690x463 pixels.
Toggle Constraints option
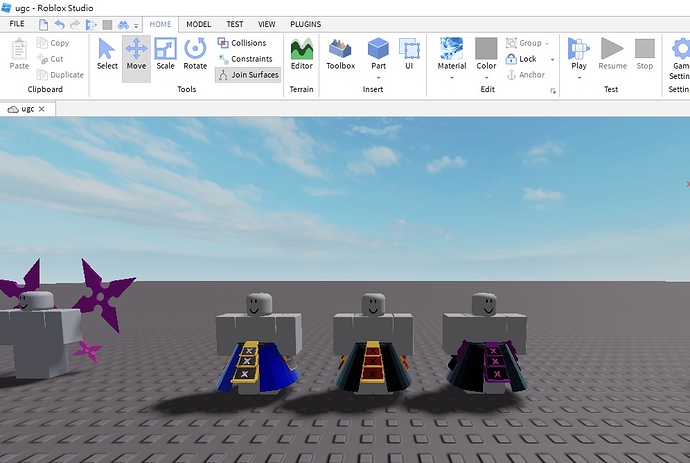click(x=245, y=59)
